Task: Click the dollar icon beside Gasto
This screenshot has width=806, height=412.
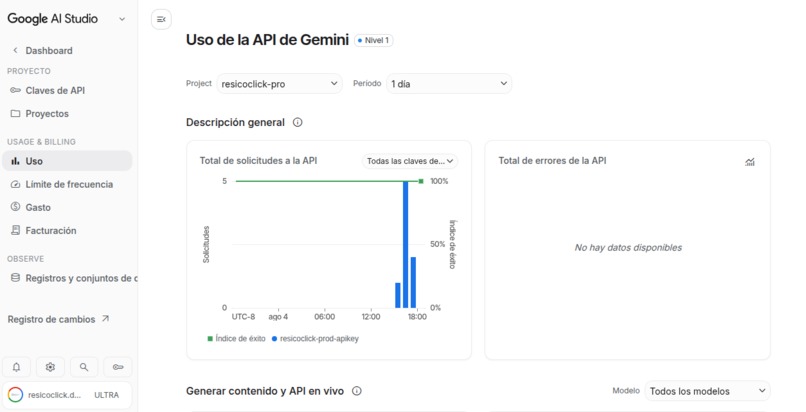Action: (15, 207)
